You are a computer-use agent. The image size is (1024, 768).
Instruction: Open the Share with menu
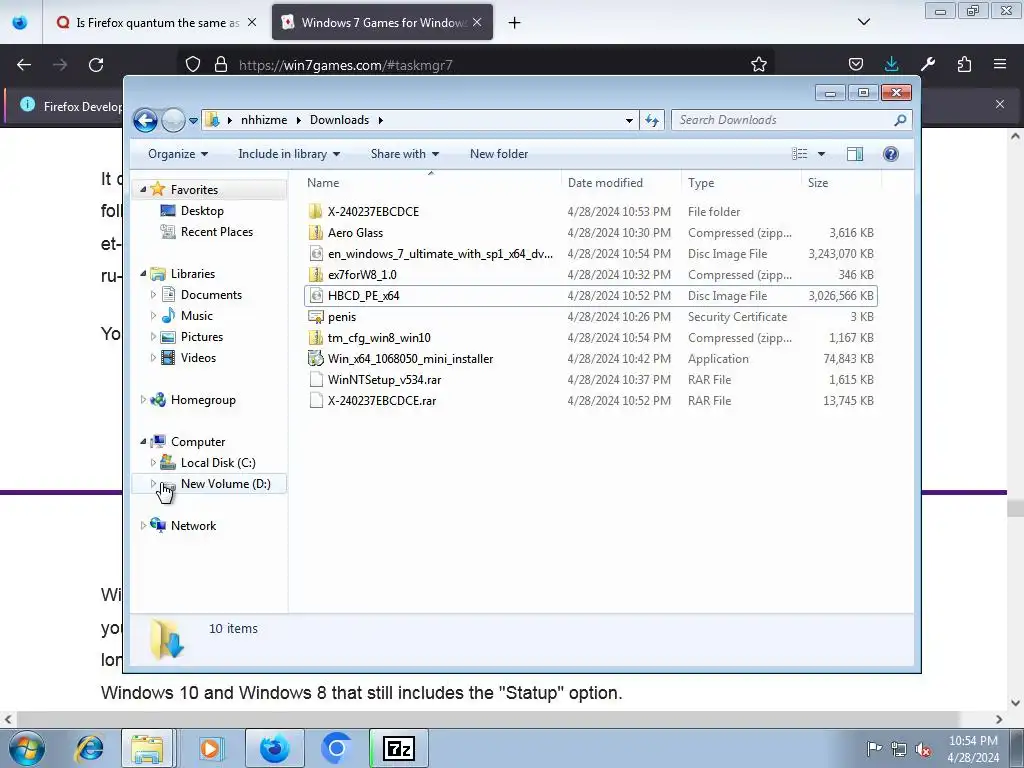[404, 154]
